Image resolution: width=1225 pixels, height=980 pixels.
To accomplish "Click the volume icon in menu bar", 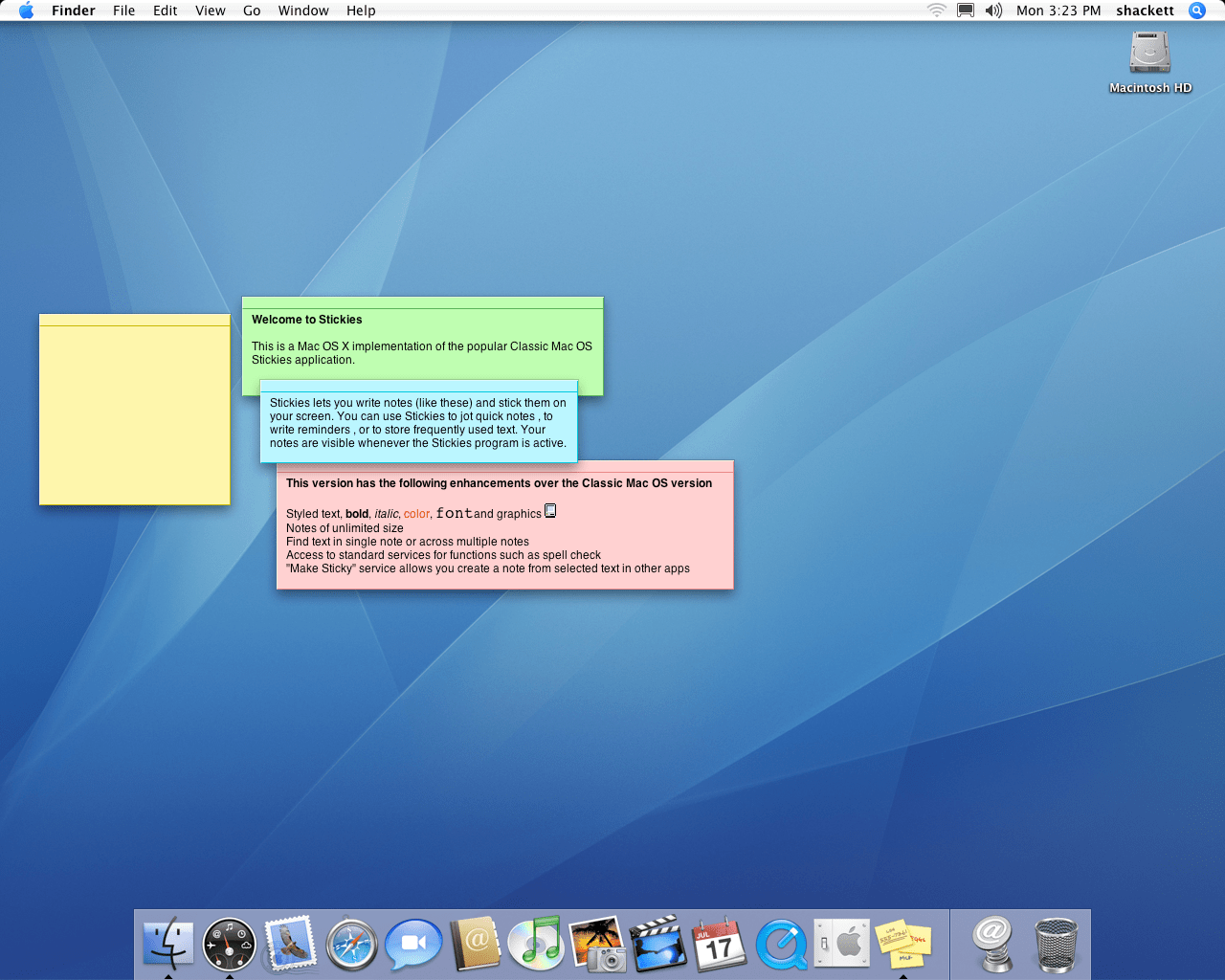I will (993, 11).
